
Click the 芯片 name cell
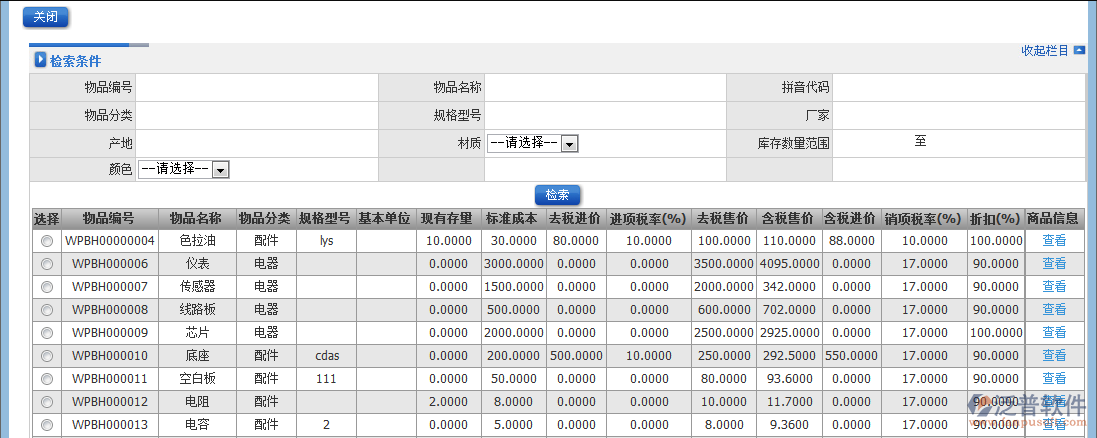(197, 332)
